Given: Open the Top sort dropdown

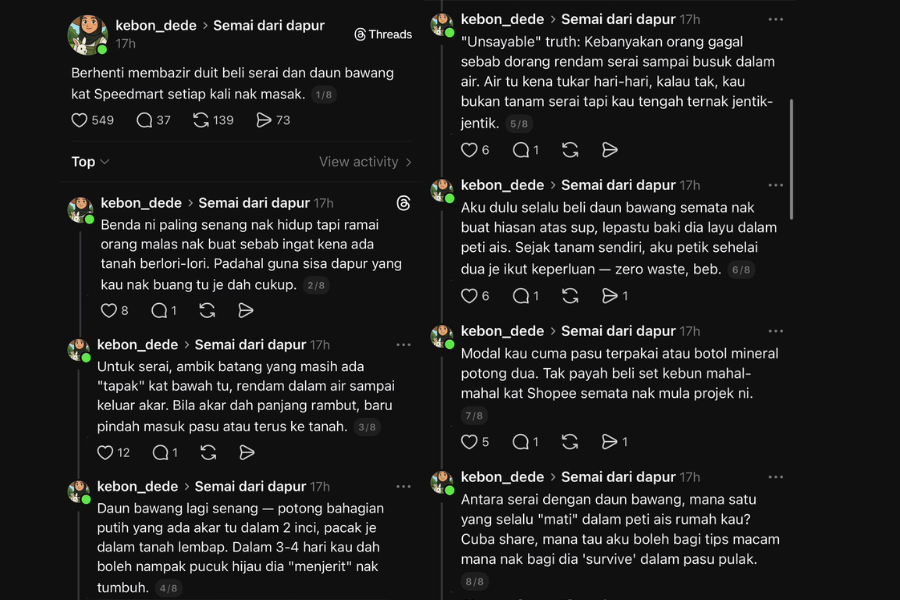Looking at the screenshot, I should (x=88, y=161).
